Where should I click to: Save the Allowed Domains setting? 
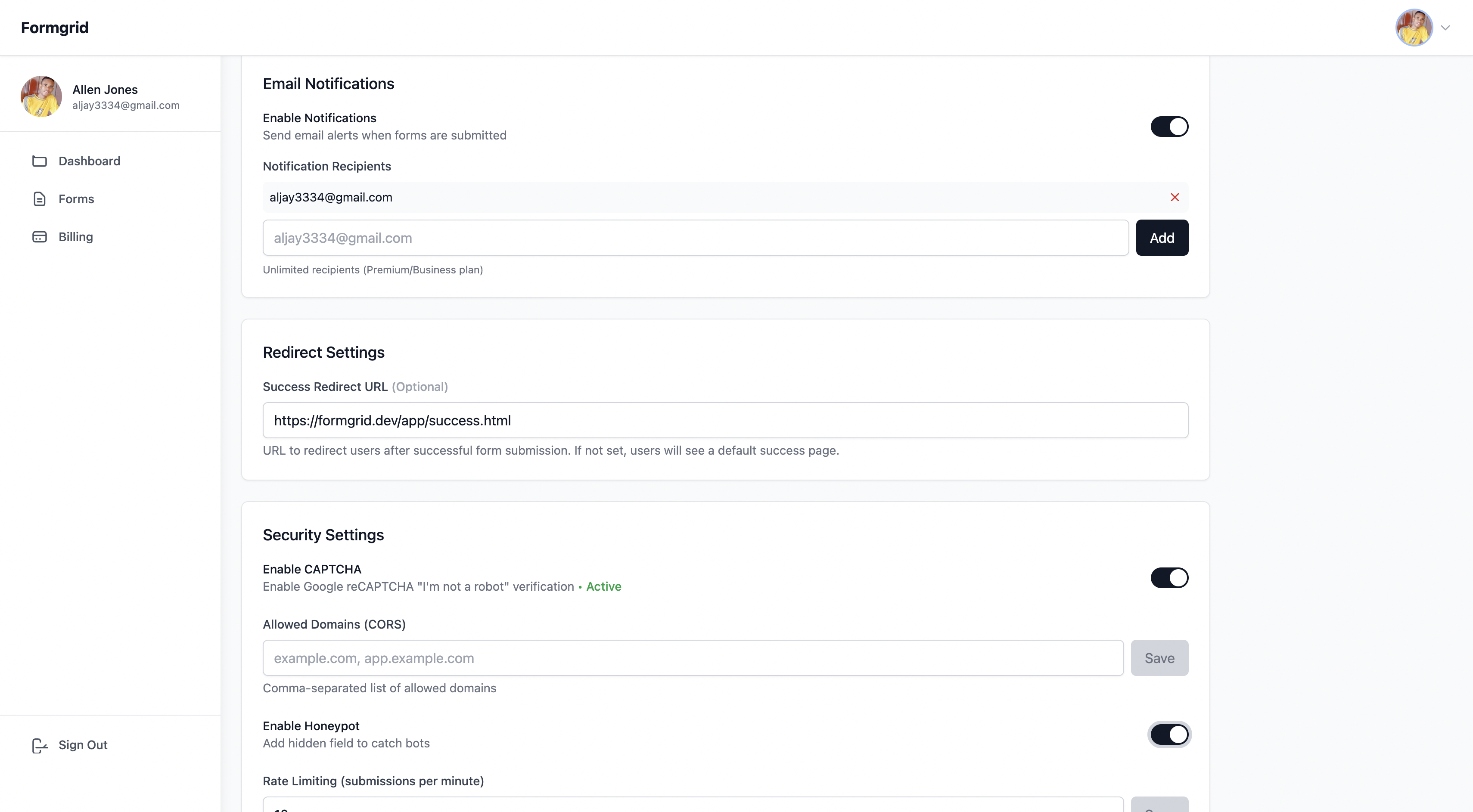pos(1159,658)
